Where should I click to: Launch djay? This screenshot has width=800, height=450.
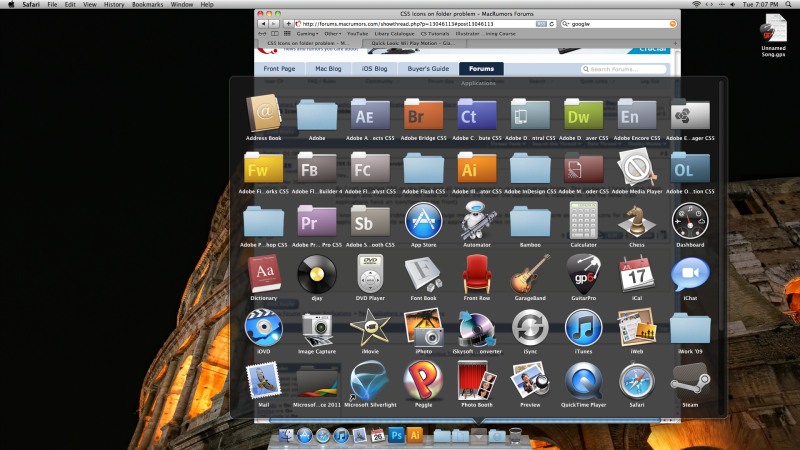pos(317,274)
